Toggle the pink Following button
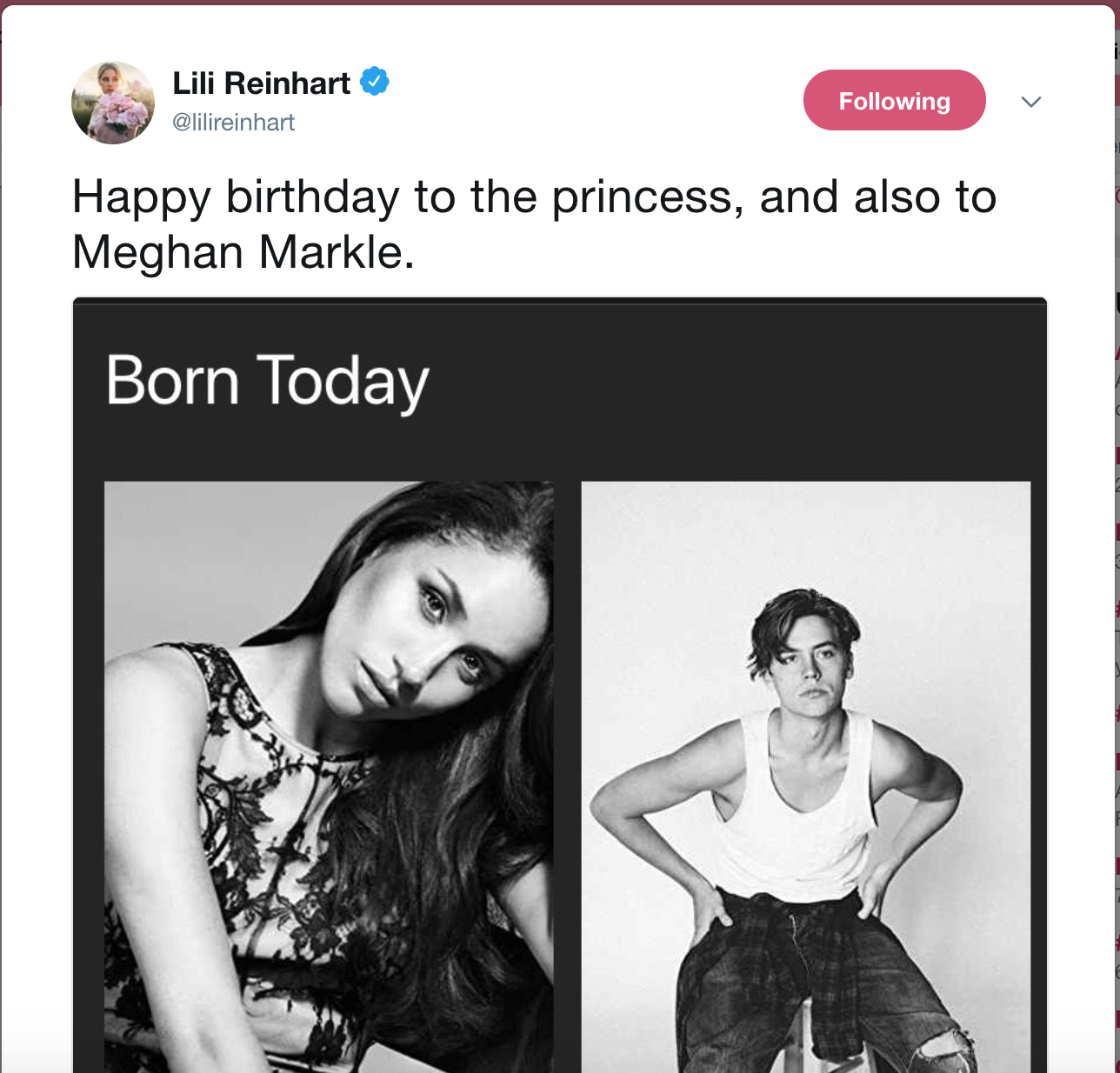The image size is (1120, 1073). click(894, 101)
